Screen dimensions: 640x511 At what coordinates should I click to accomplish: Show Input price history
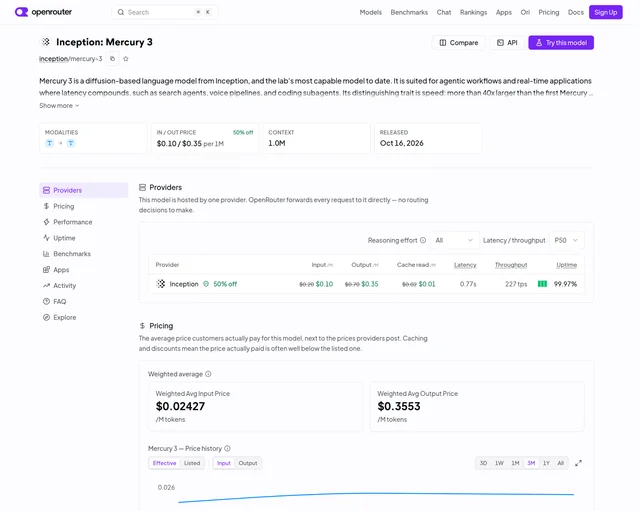[224, 463]
